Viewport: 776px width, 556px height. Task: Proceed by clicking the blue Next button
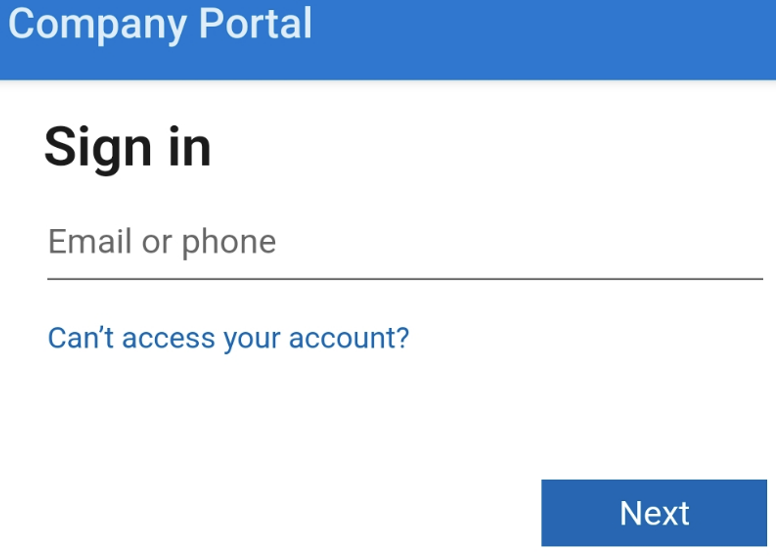point(654,513)
